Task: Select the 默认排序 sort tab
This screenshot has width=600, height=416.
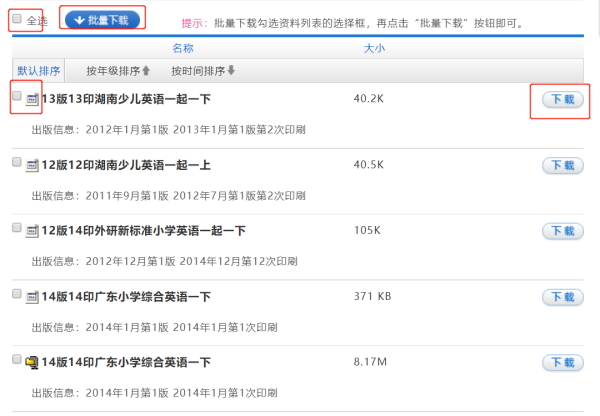Action: tap(38, 71)
